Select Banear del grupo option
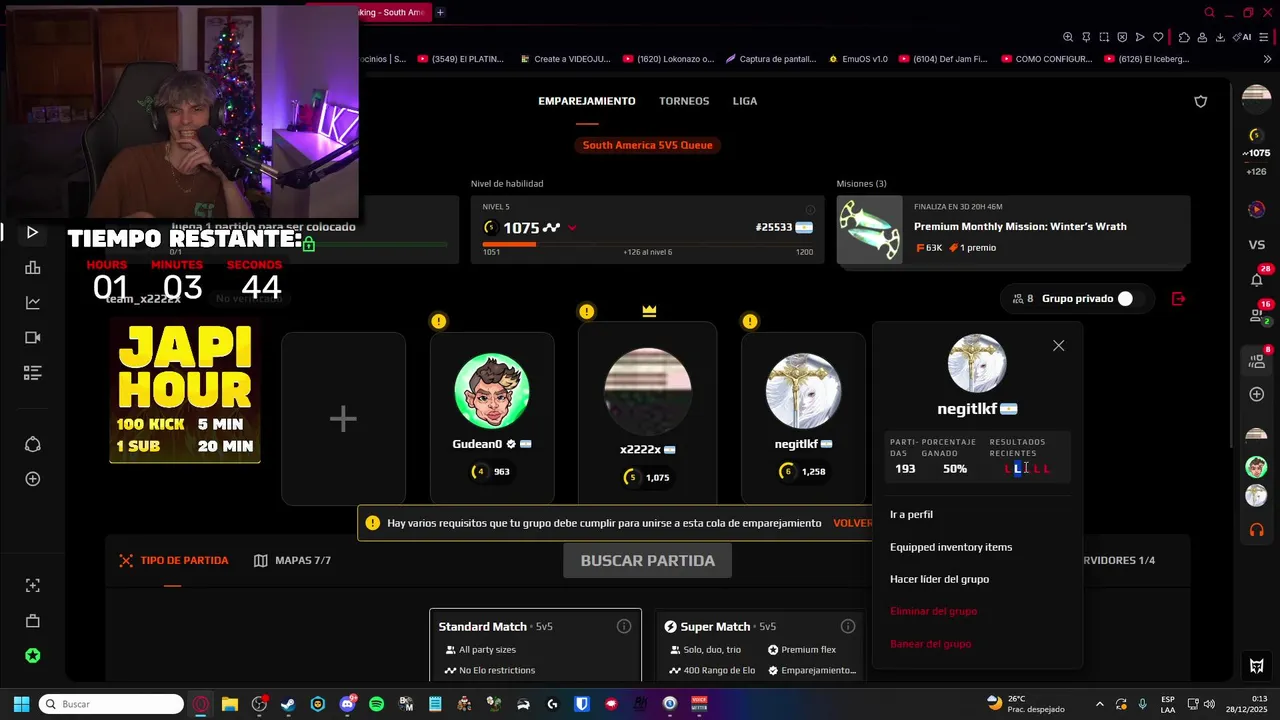Screen dimensions: 1280x720 click(x=930, y=644)
